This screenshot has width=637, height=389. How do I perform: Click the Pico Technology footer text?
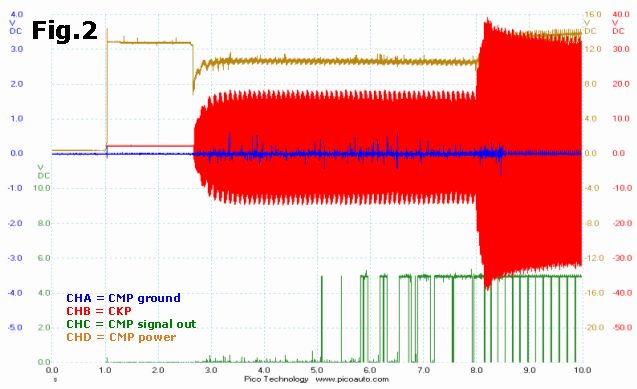(276, 379)
